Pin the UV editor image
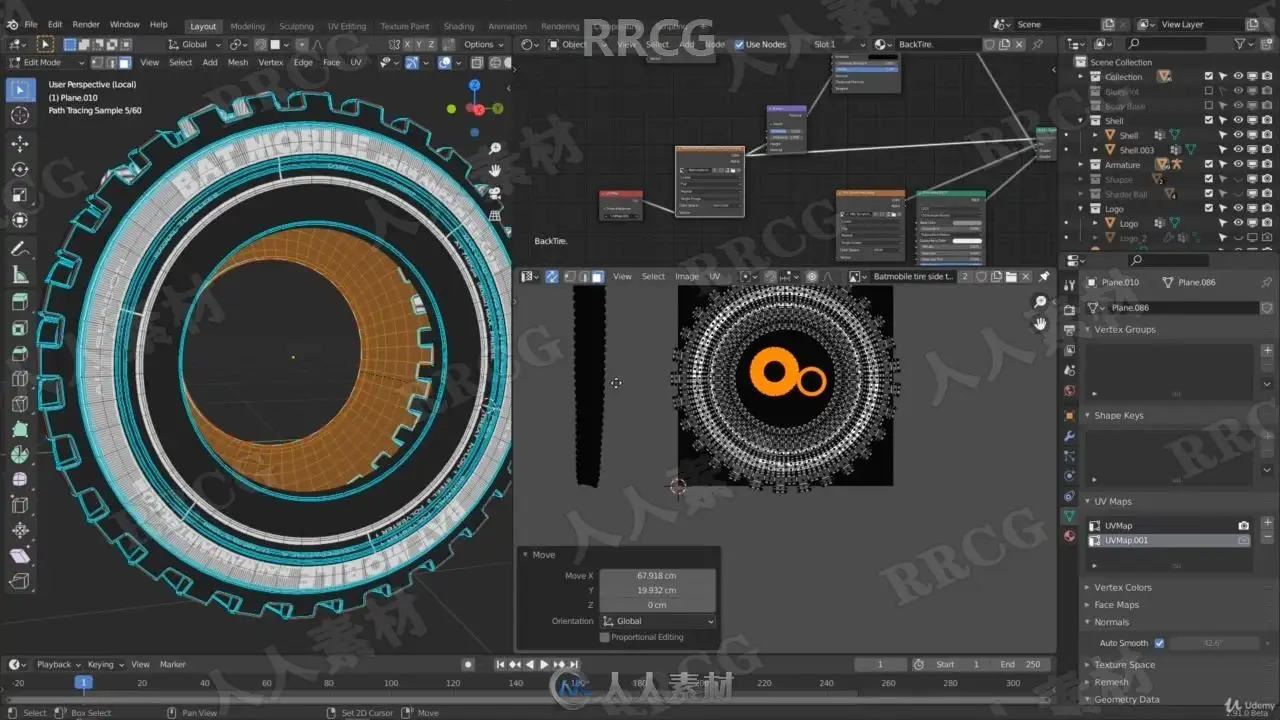Image resolution: width=1280 pixels, height=720 pixels. [x=1044, y=276]
